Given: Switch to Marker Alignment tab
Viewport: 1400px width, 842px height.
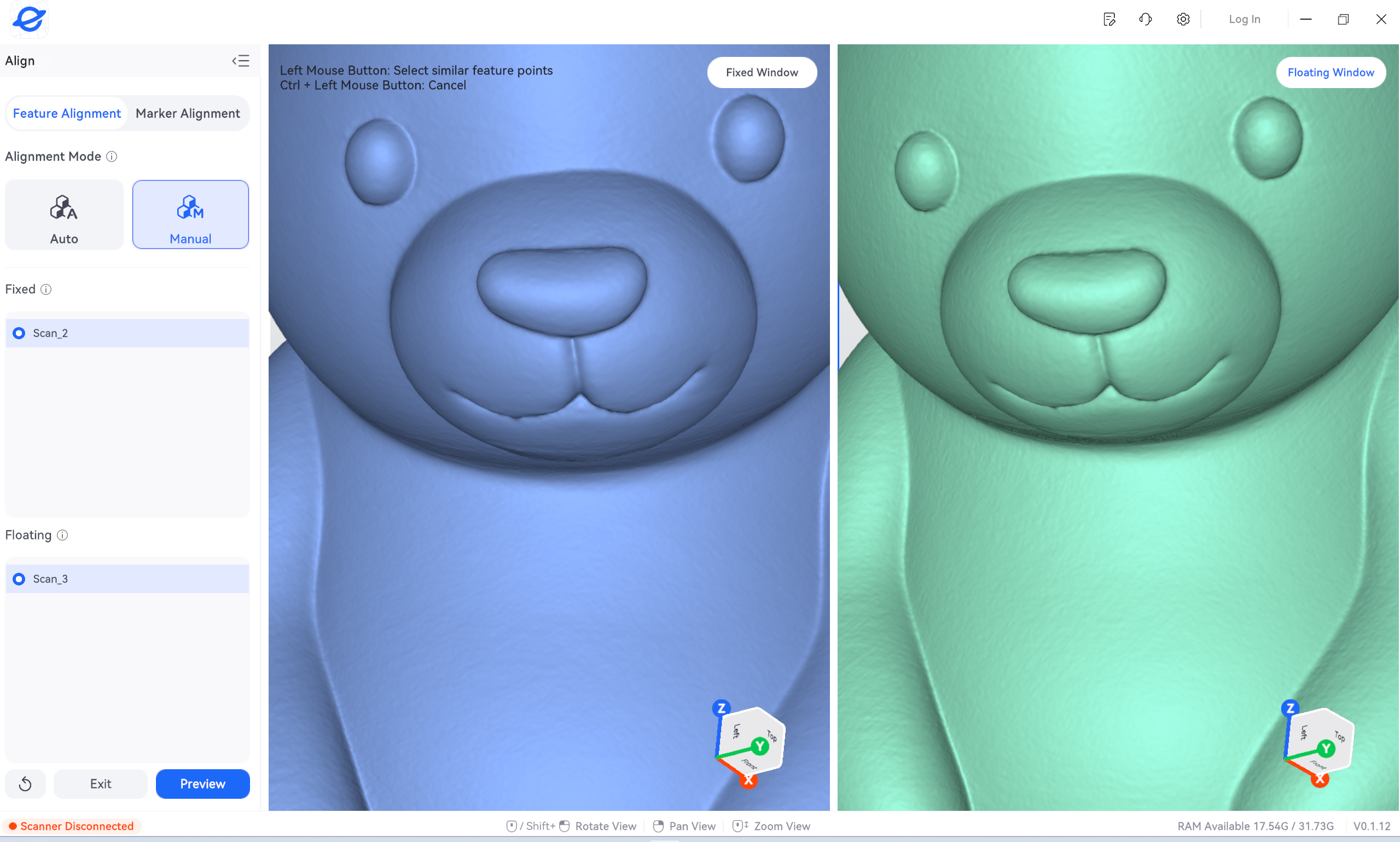Looking at the screenshot, I should point(188,113).
